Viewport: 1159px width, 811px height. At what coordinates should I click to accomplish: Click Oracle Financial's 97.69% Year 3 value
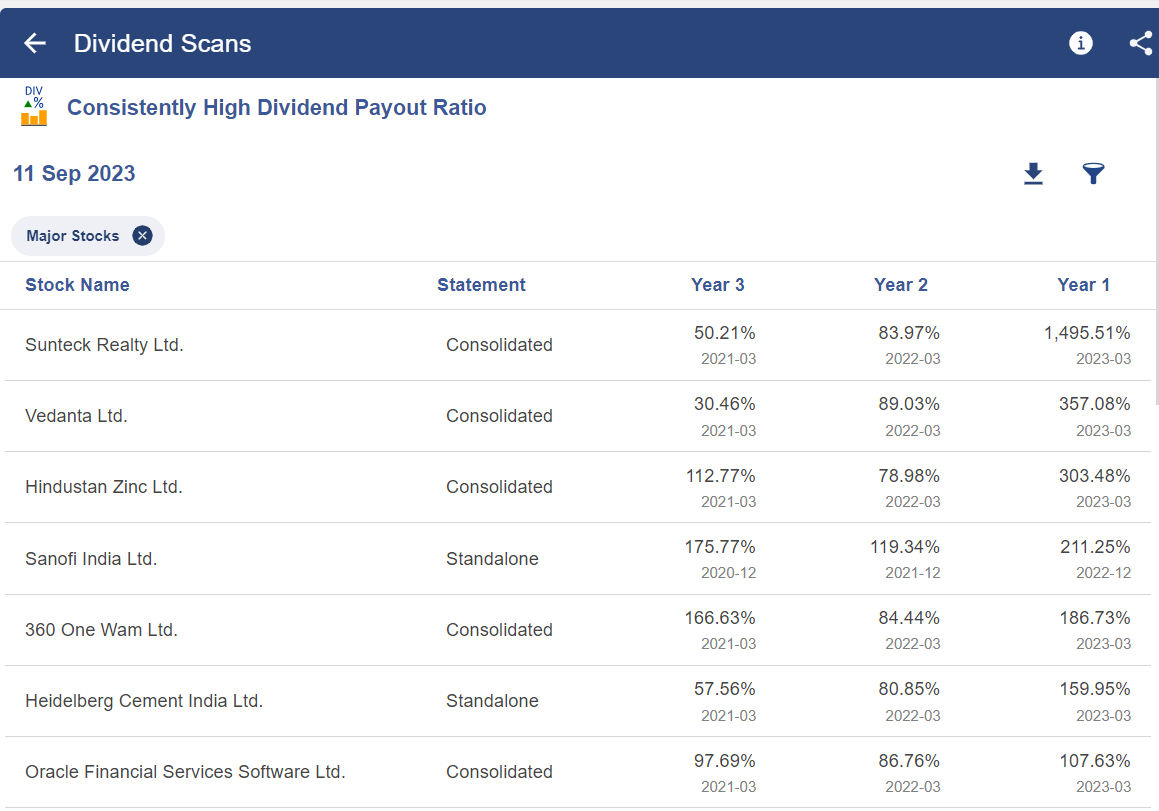[724, 761]
